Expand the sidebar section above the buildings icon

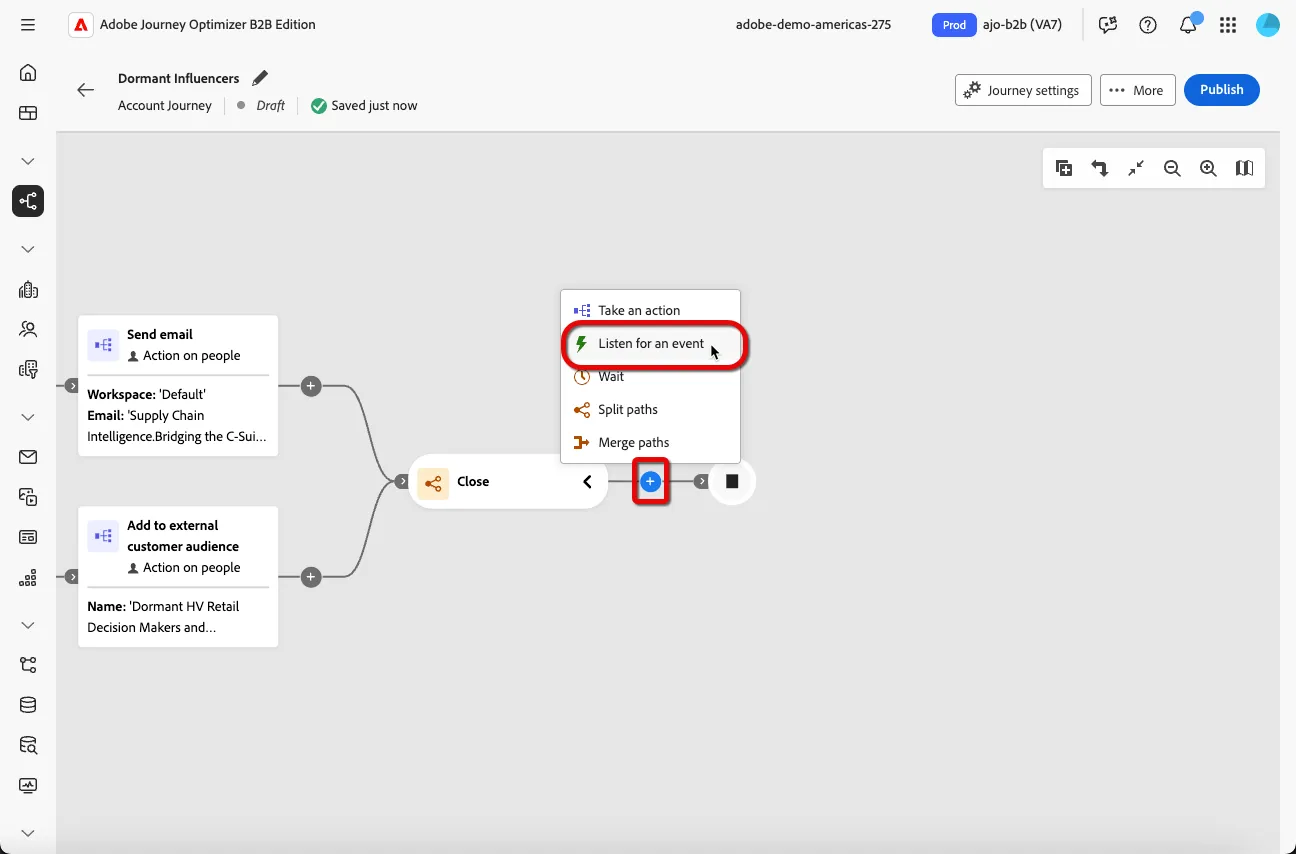[x=28, y=249]
